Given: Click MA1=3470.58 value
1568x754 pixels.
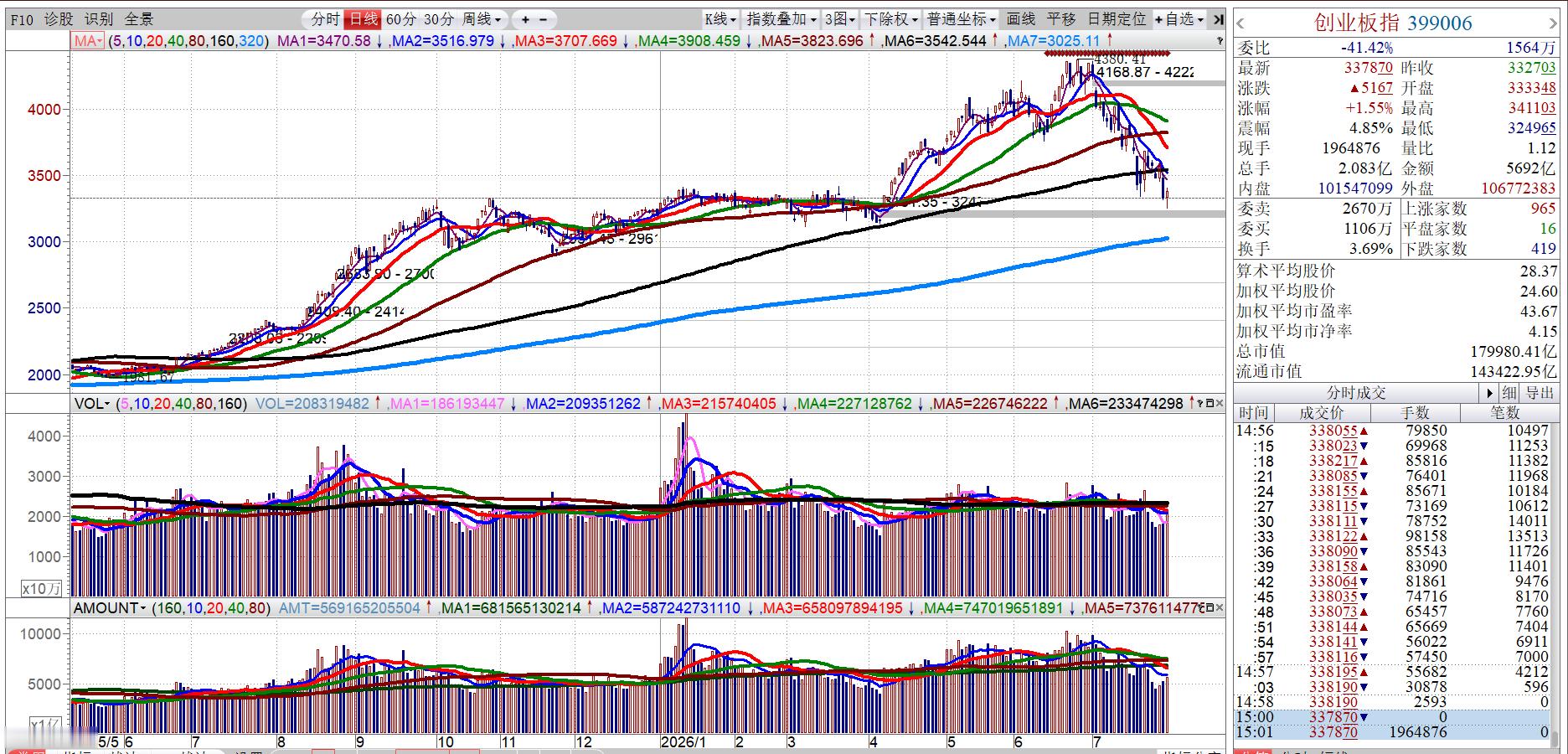Looking at the screenshot, I should [324, 41].
